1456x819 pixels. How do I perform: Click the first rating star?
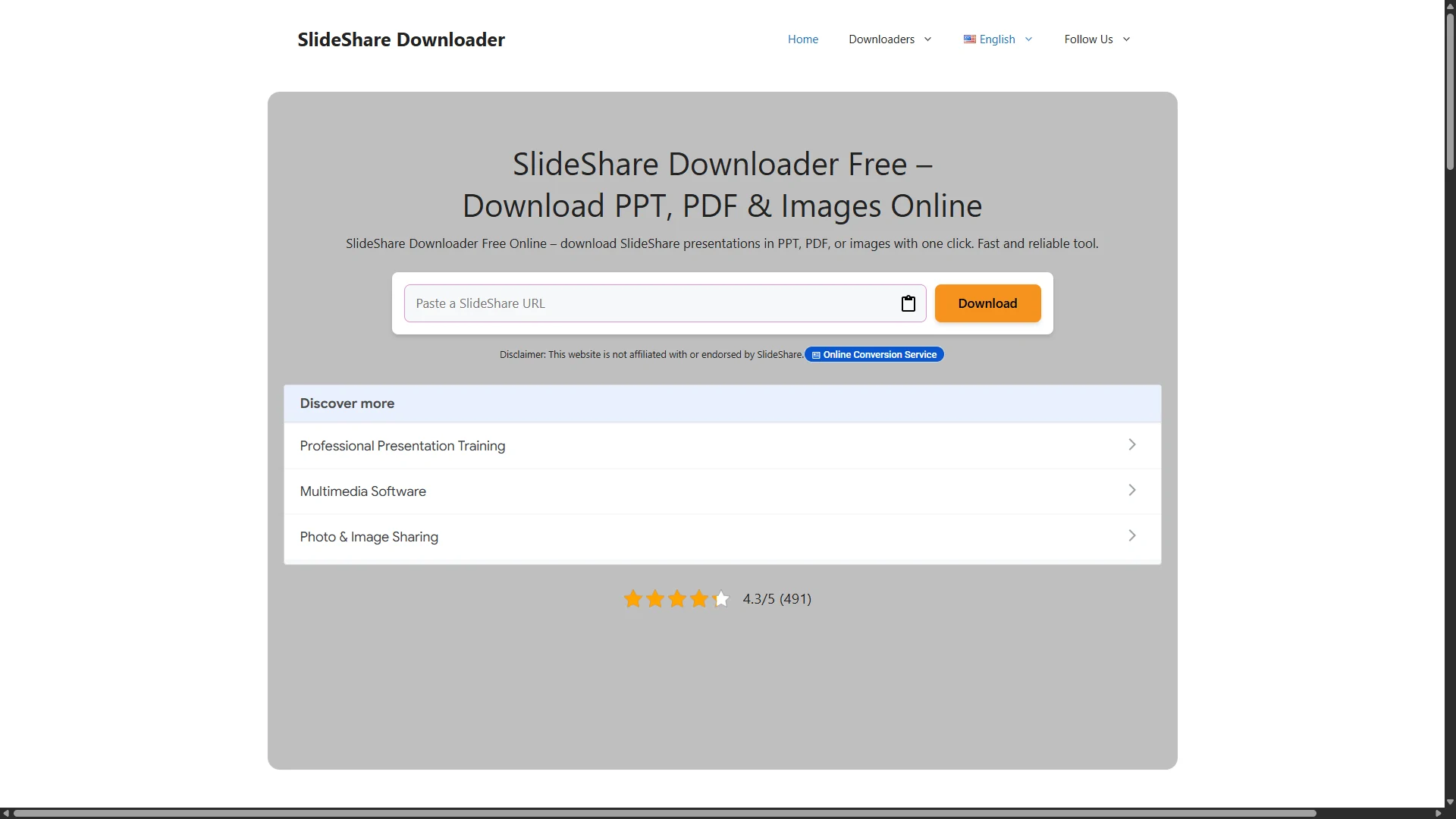633,599
